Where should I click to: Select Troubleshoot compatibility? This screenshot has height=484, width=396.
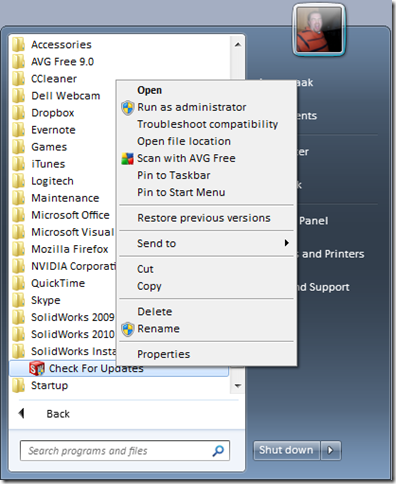pos(207,124)
